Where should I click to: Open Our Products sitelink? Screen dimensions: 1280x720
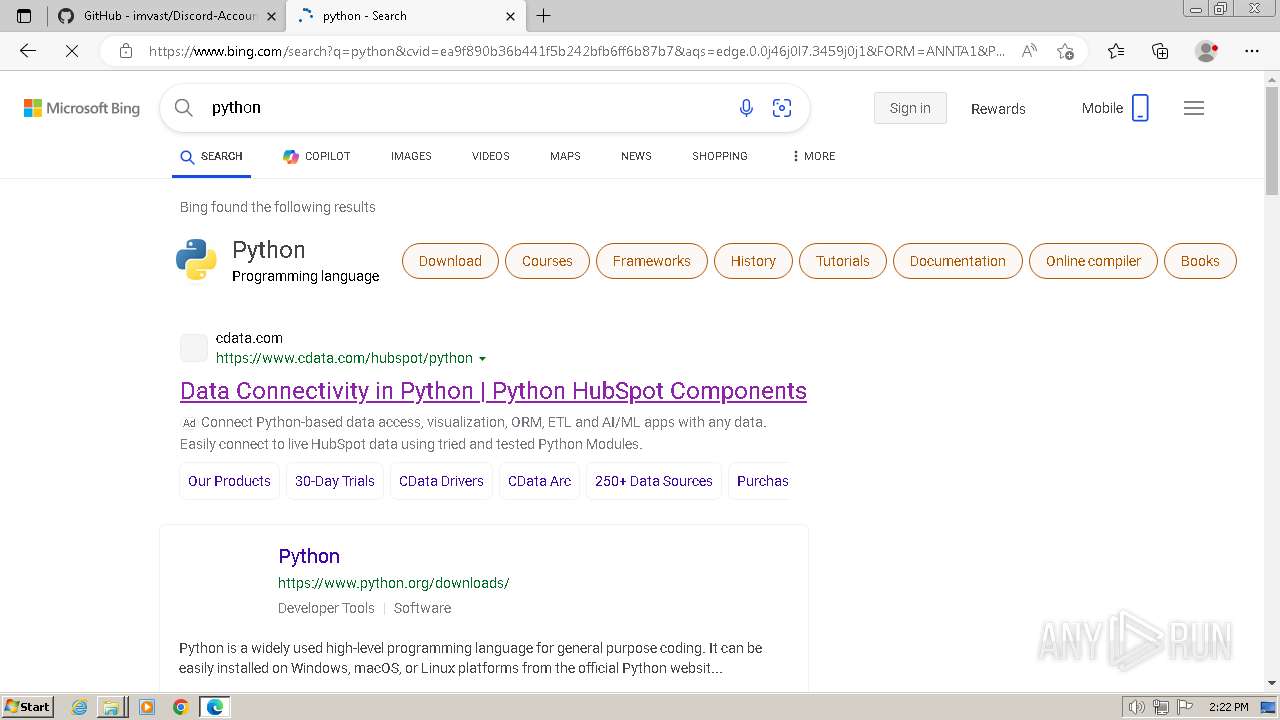tap(229, 481)
